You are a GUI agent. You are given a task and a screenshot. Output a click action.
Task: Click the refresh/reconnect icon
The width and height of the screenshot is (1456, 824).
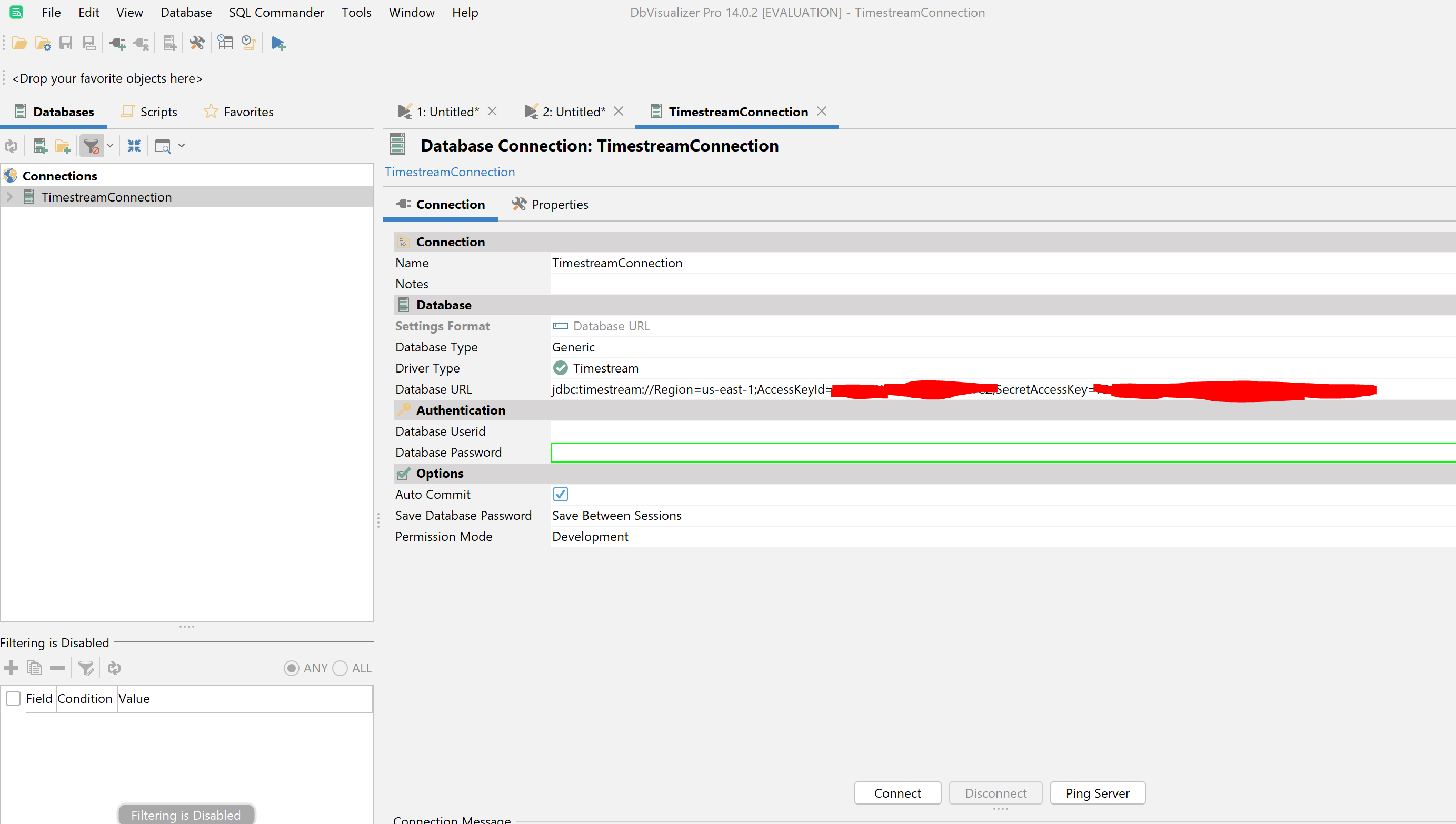click(11, 146)
